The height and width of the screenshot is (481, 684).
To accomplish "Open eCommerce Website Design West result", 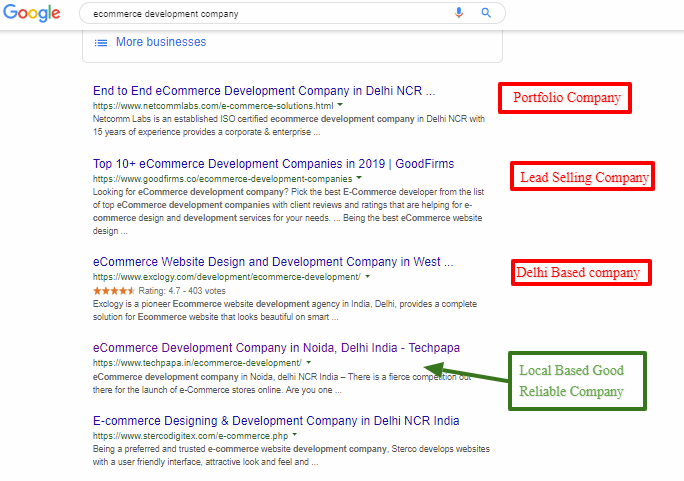I will [273, 262].
